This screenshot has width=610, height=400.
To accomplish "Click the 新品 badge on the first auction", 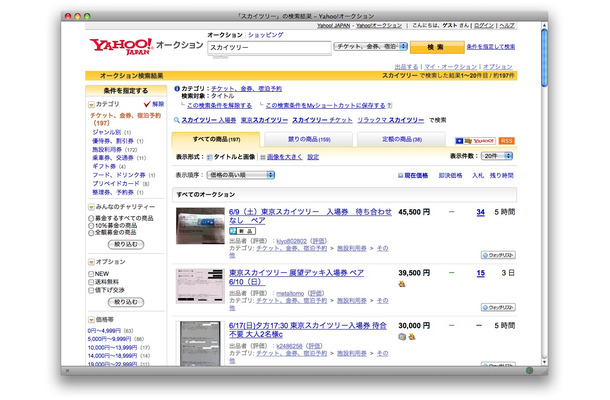I will tap(242, 231).
